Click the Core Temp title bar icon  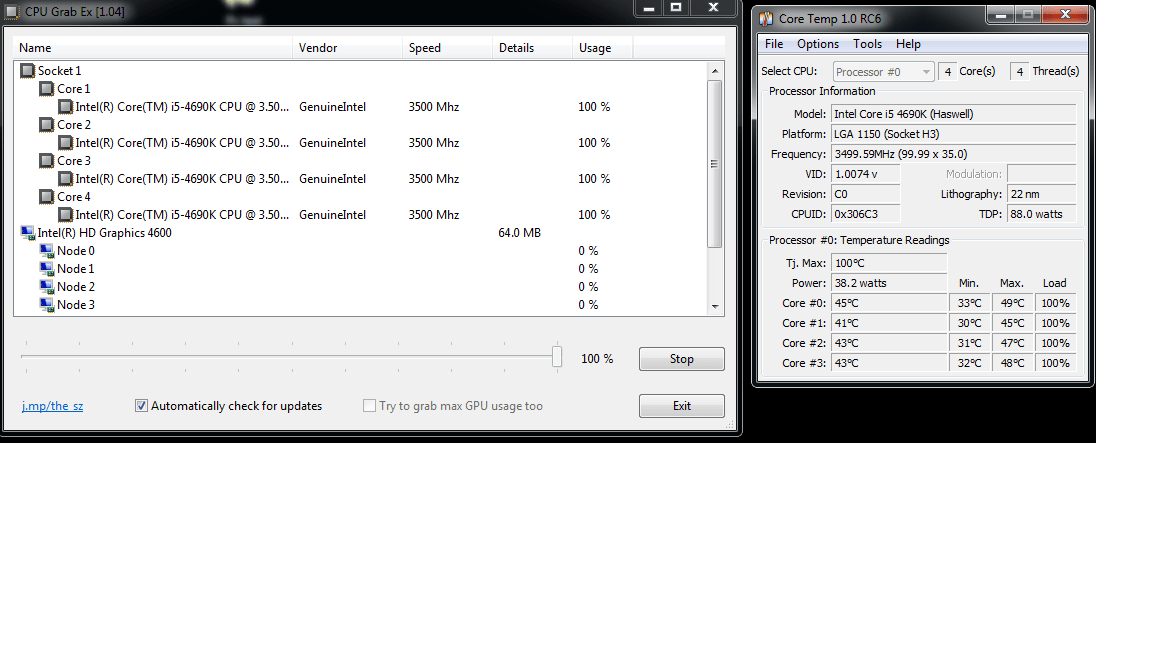click(766, 18)
